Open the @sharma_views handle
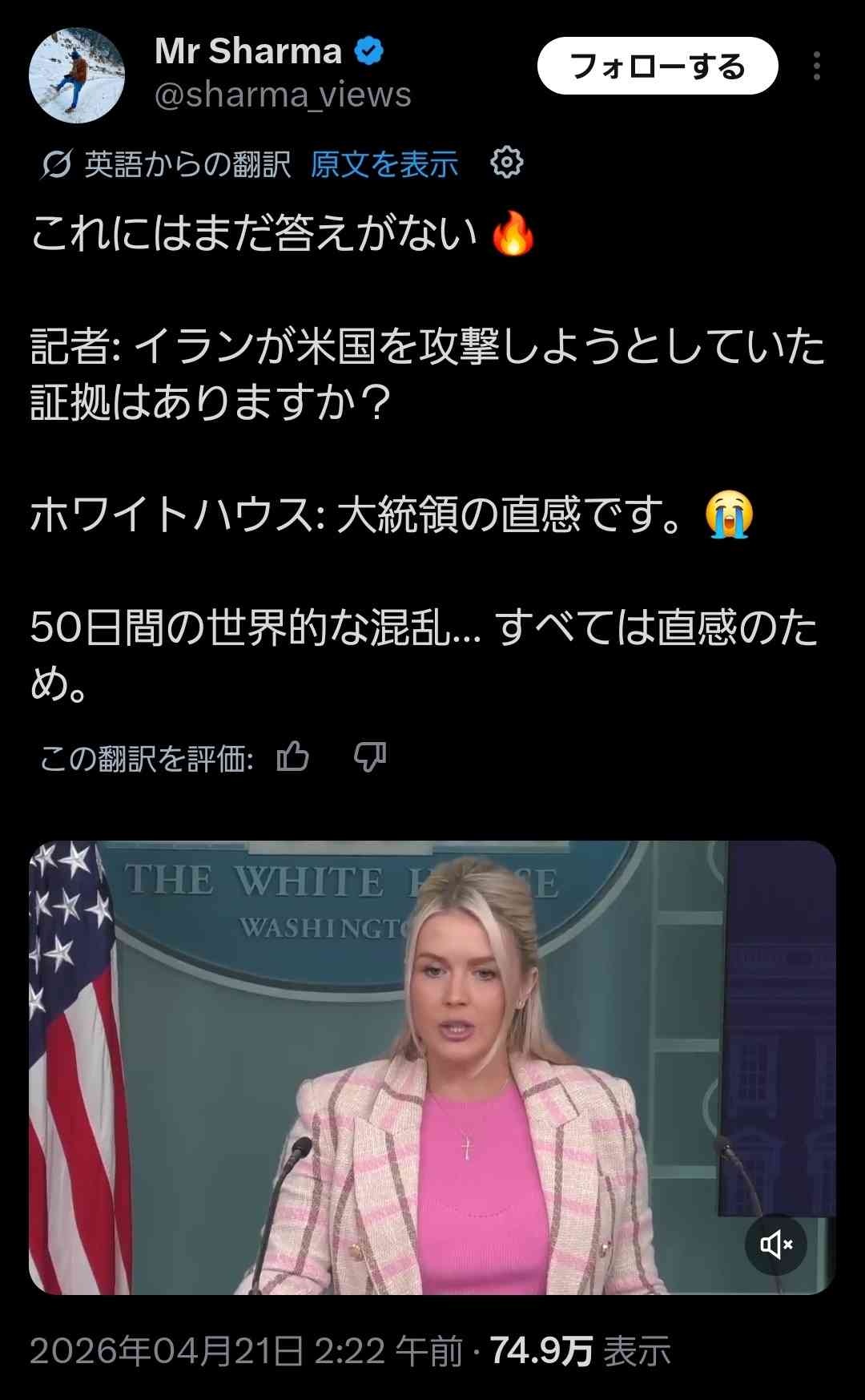The image size is (865, 1400). (x=283, y=95)
